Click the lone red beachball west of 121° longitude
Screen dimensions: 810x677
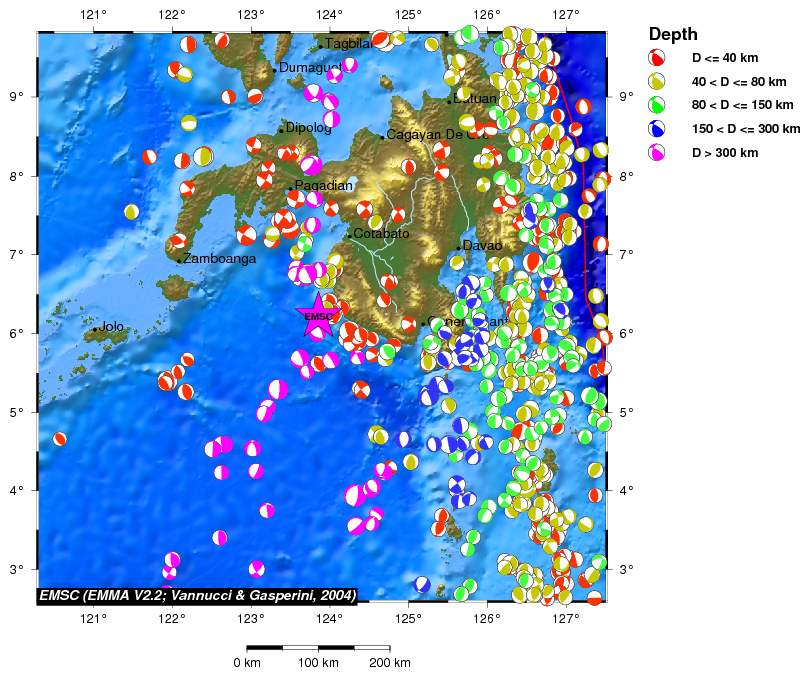coord(59,439)
